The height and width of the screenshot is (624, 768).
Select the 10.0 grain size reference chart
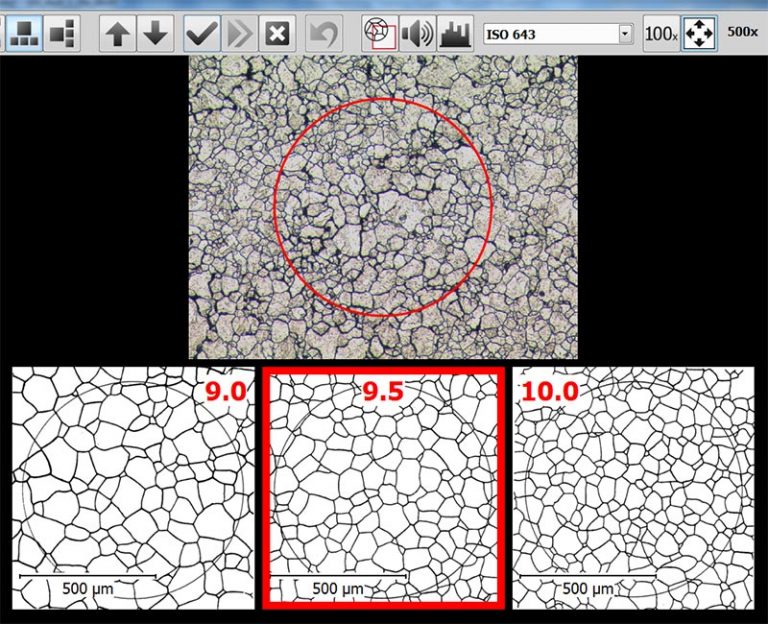[x=634, y=487]
